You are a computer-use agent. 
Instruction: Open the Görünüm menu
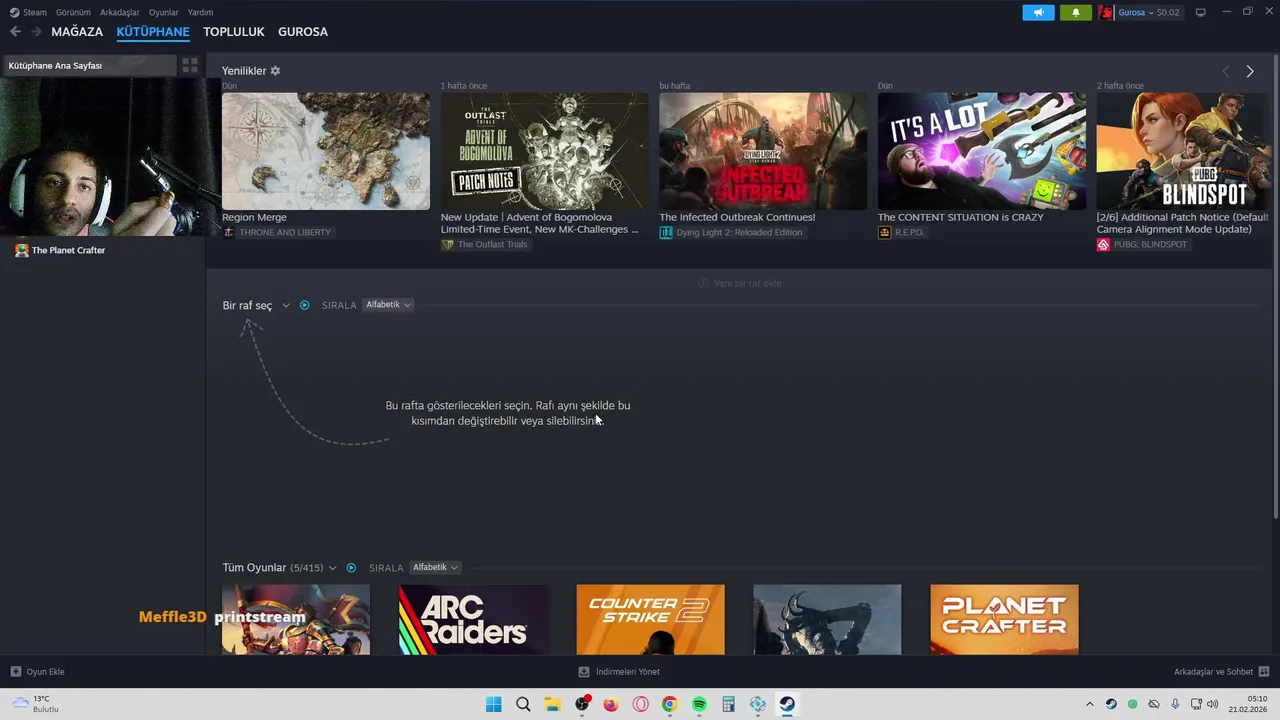point(73,12)
